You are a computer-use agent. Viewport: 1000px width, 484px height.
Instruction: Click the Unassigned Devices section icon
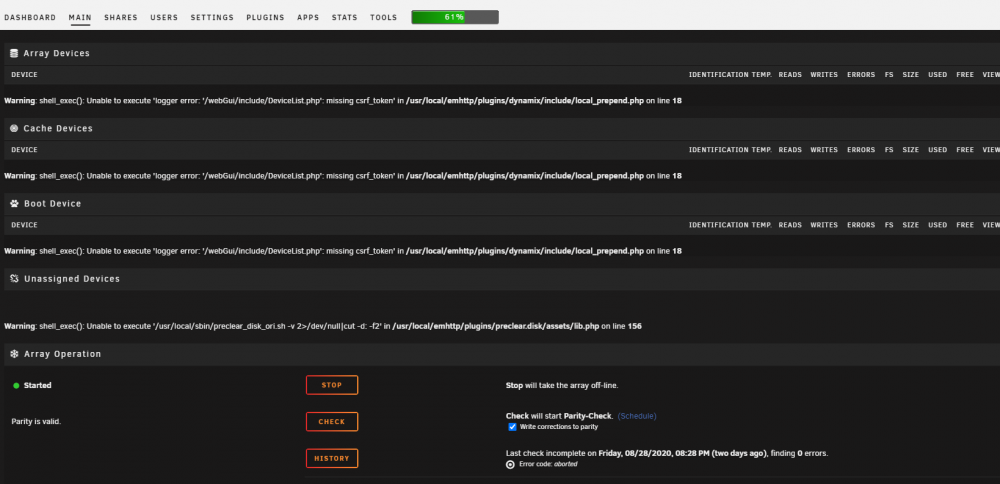click(x=14, y=279)
